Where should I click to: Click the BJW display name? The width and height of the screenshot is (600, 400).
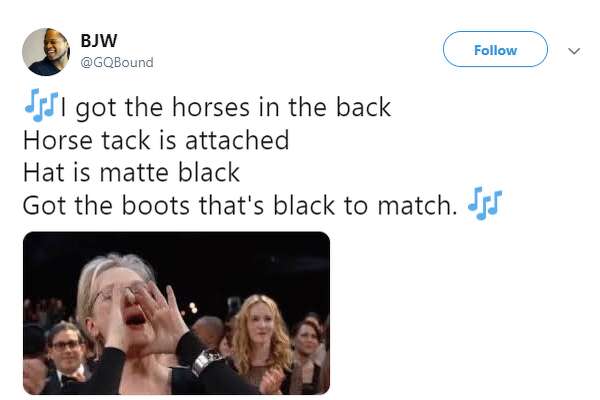click(99, 41)
